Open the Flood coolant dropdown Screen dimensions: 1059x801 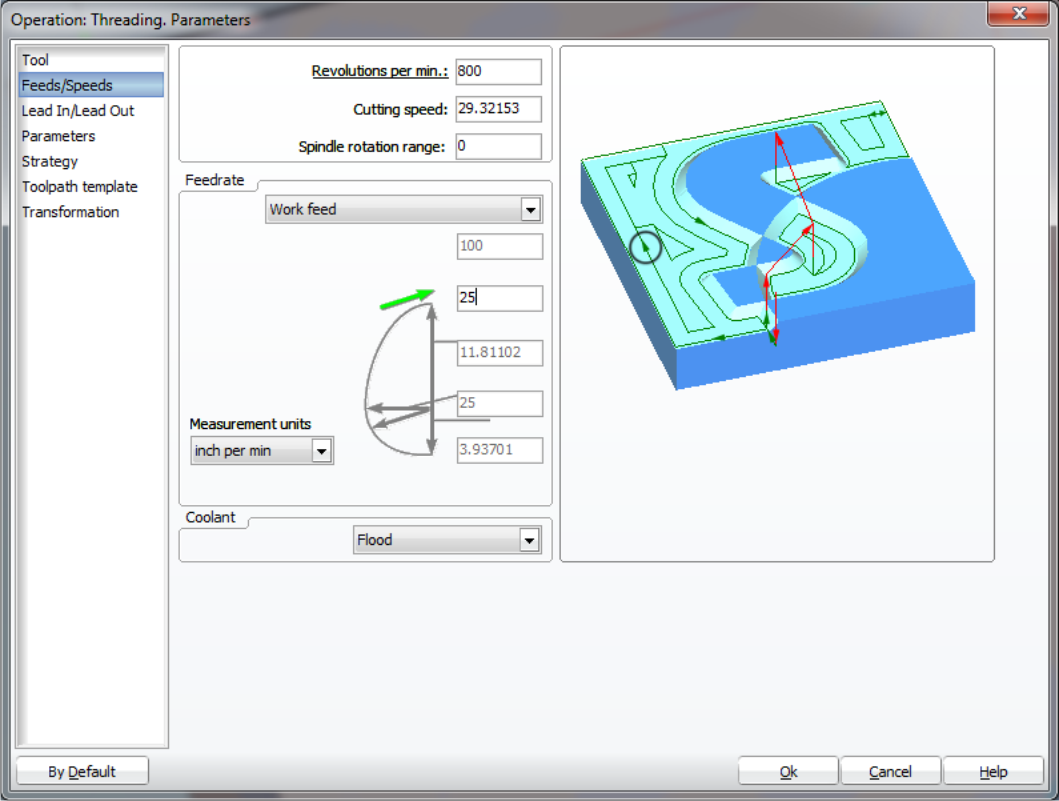pos(447,540)
